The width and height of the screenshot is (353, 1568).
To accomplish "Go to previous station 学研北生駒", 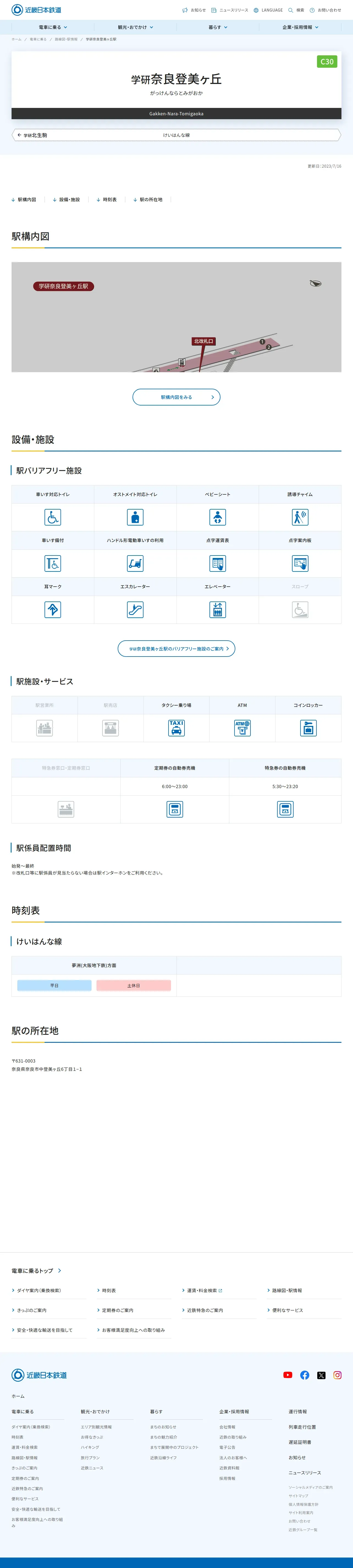I will (x=32, y=135).
